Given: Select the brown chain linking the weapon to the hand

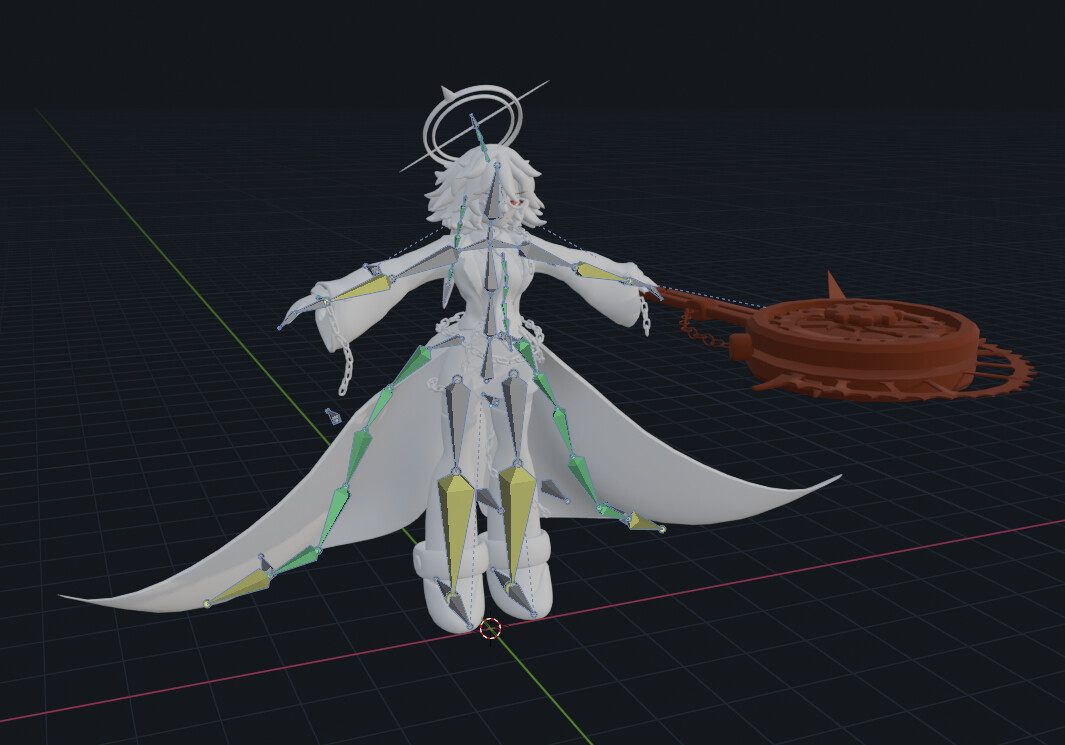Looking at the screenshot, I should (703, 328).
